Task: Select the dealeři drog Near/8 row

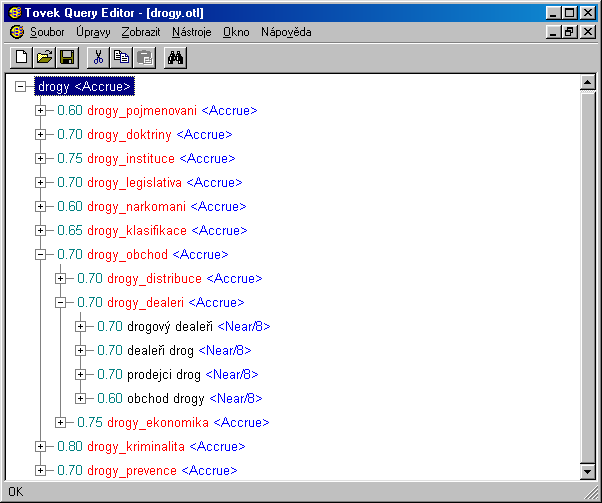Action: point(174,351)
